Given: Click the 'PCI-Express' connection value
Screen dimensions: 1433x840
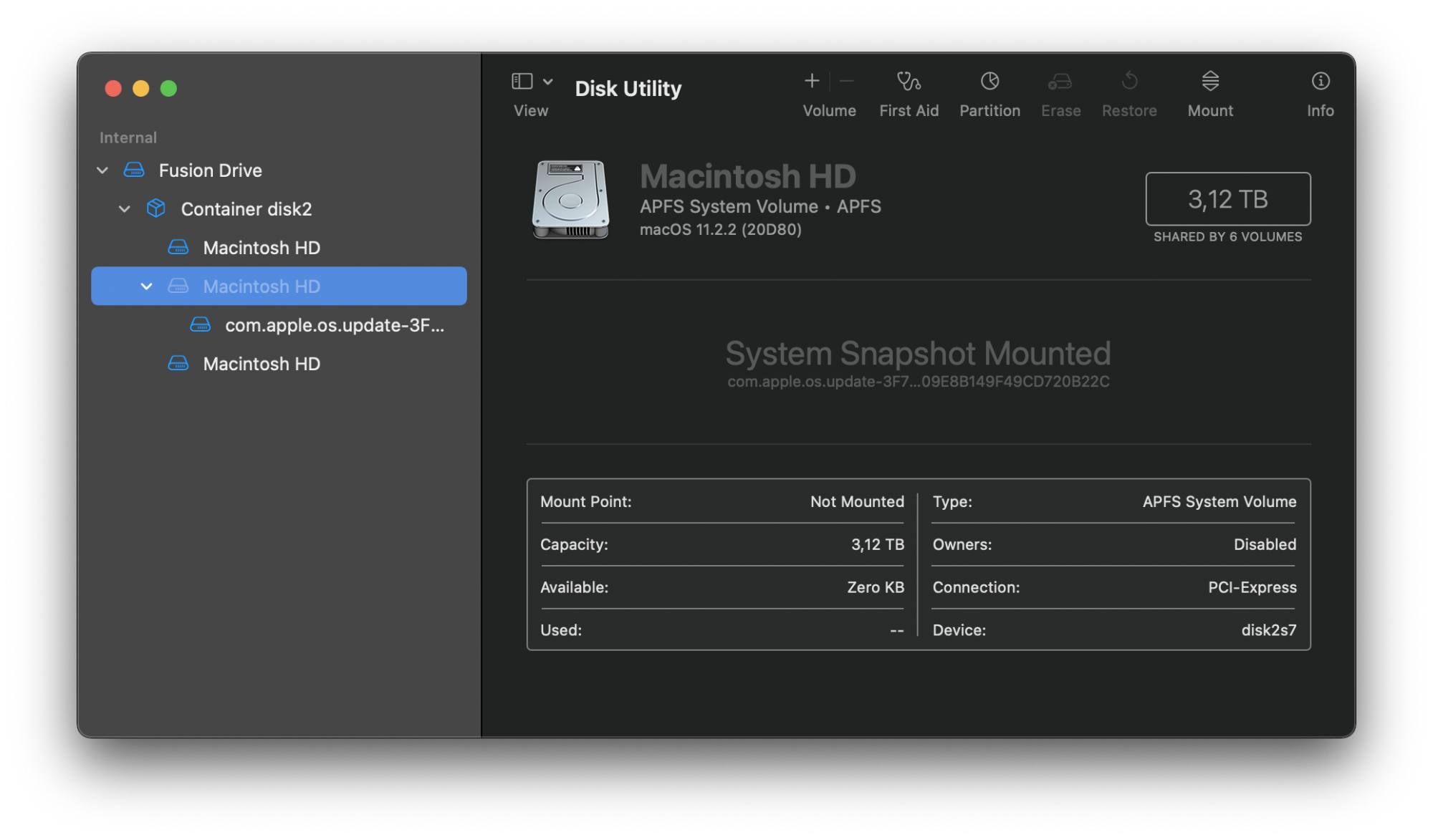Looking at the screenshot, I should 1252,588.
